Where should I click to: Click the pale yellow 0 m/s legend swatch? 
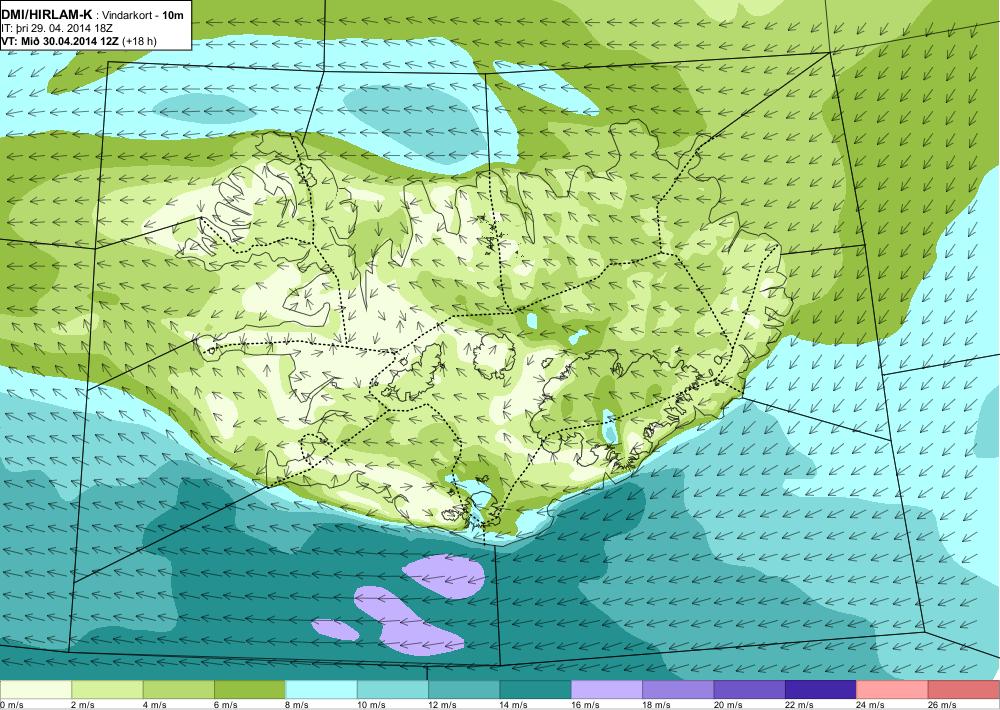click(x=36, y=690)
